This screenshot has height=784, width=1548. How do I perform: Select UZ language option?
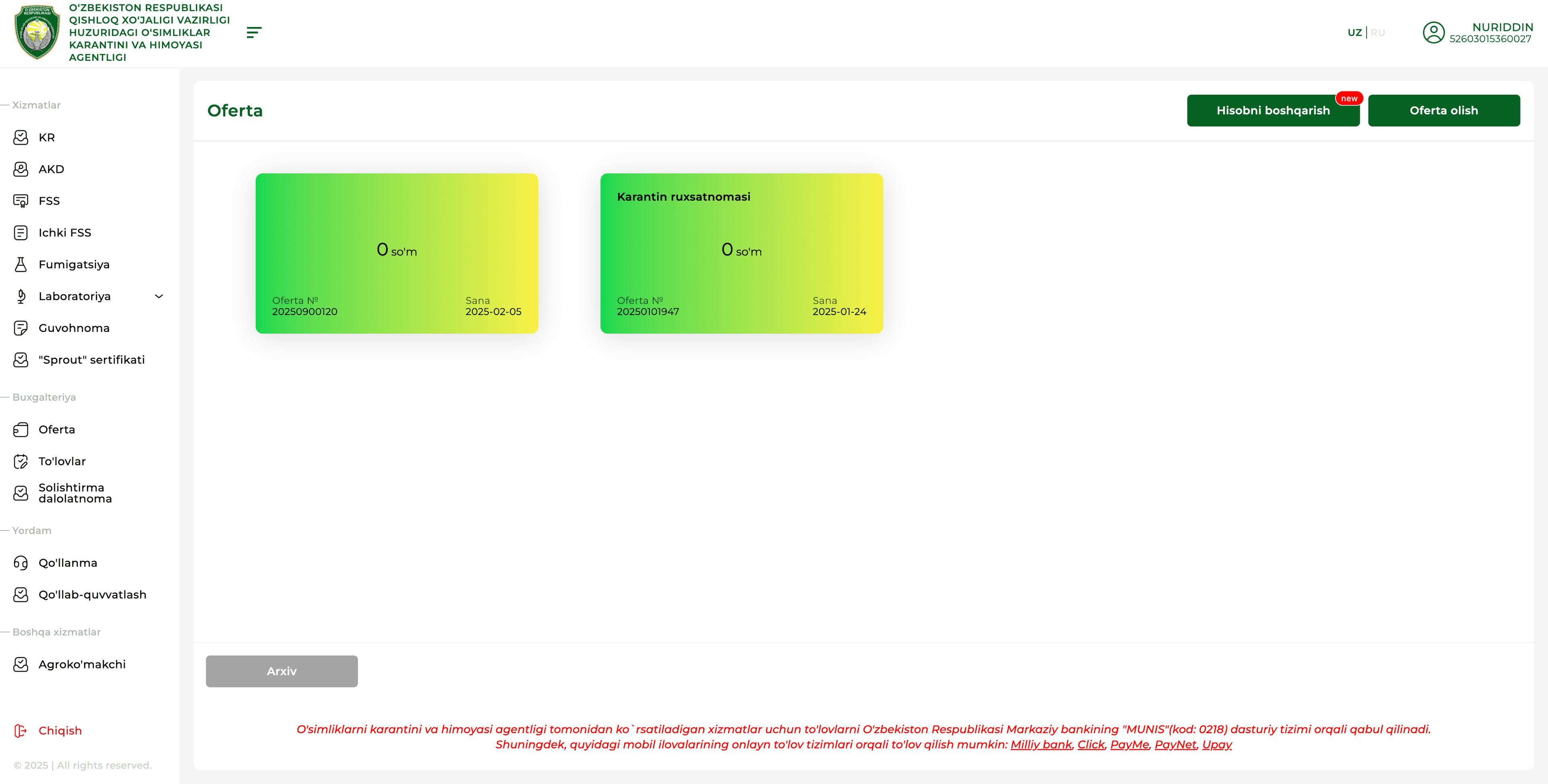coord(1354,33)
